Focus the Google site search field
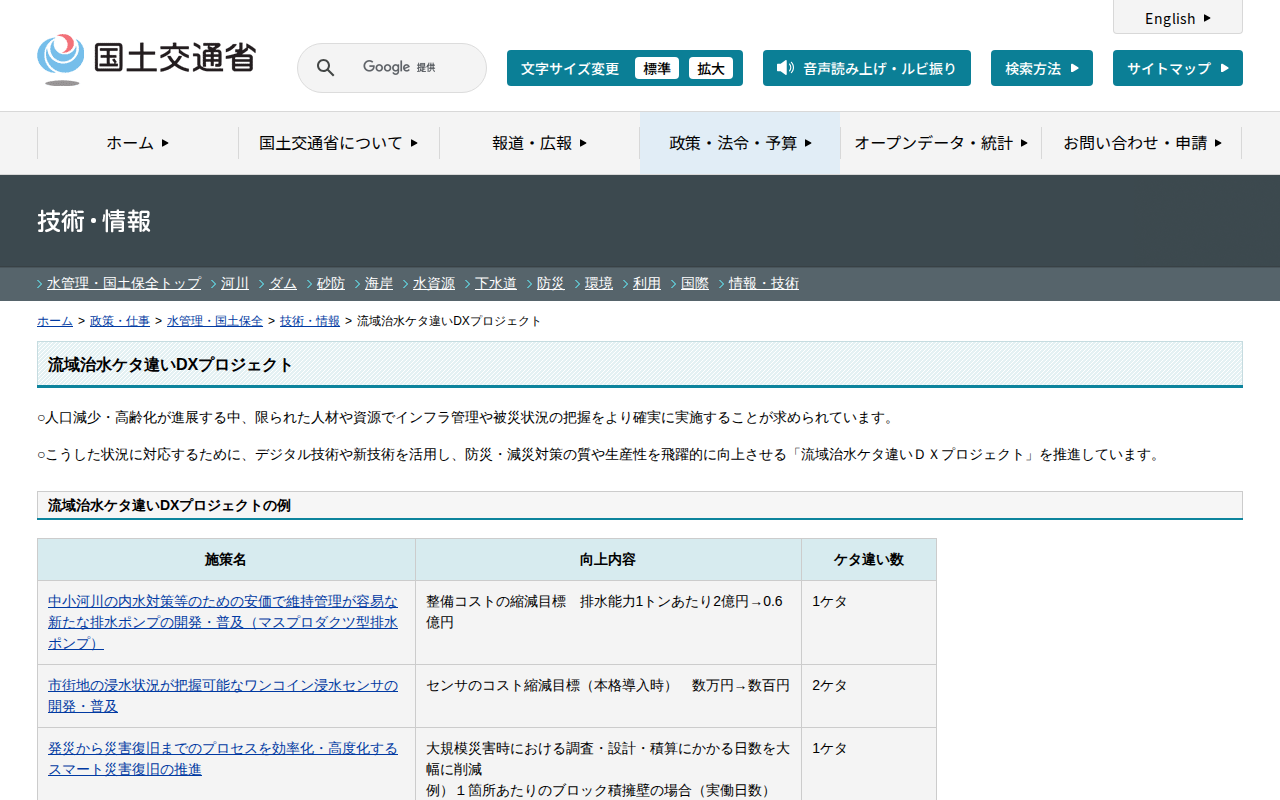This screenshot has width=1280, height=800. [x=400, y=68]
